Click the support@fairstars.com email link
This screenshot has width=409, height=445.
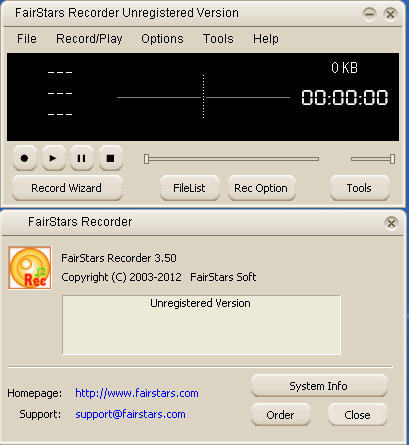(130, 414)
